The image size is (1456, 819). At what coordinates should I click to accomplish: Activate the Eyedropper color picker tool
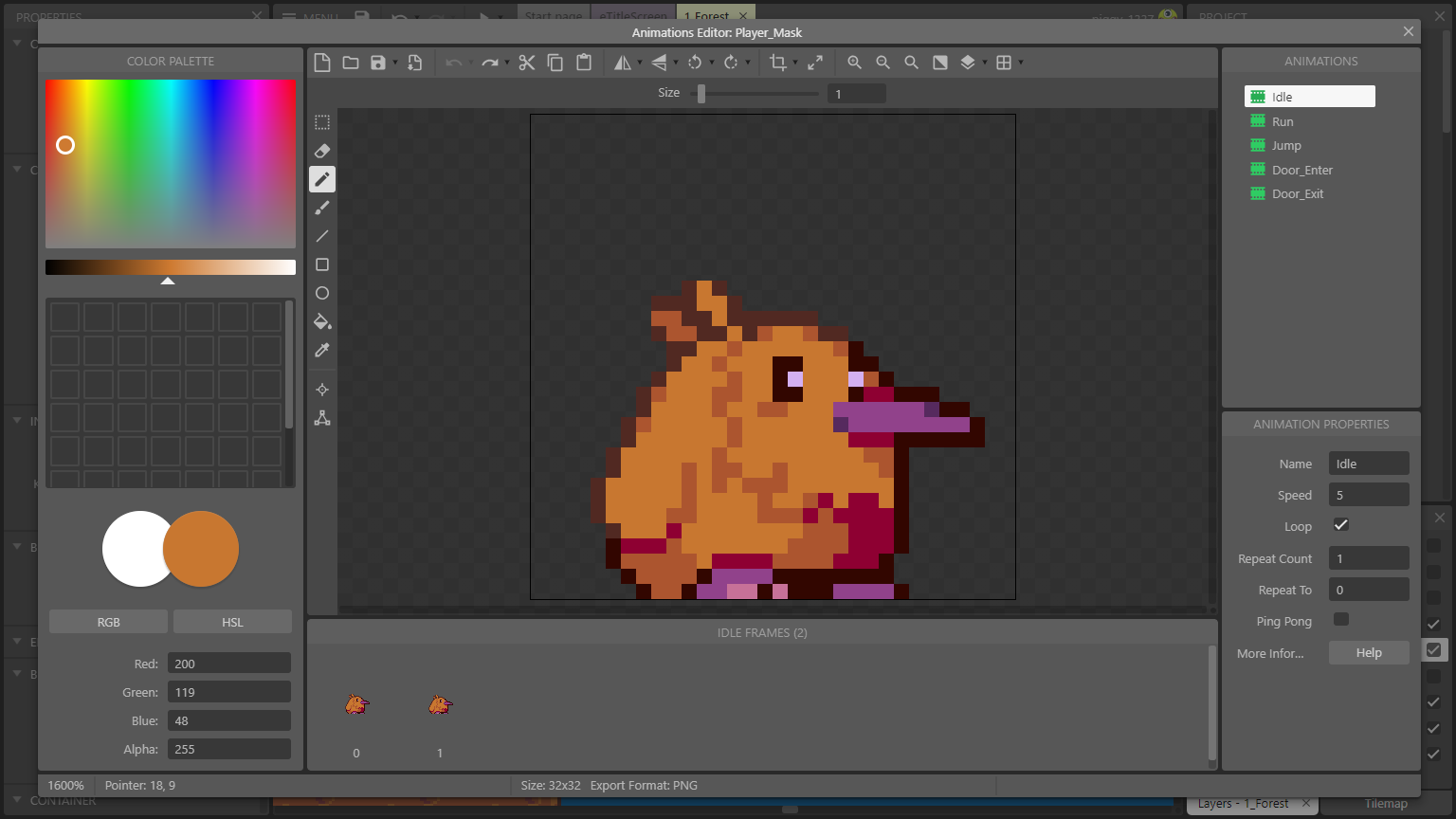[322, 350]
